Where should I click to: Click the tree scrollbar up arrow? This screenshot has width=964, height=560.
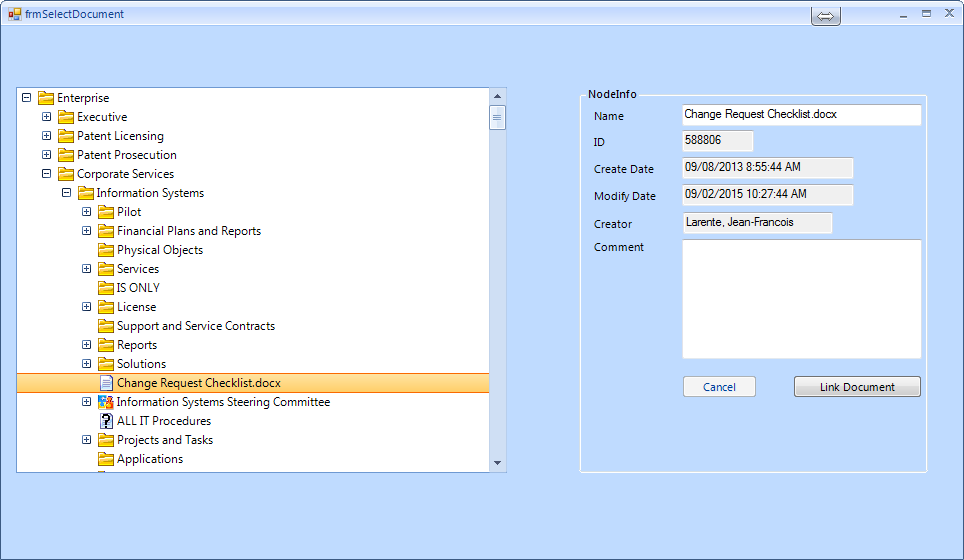coord(497,96)
